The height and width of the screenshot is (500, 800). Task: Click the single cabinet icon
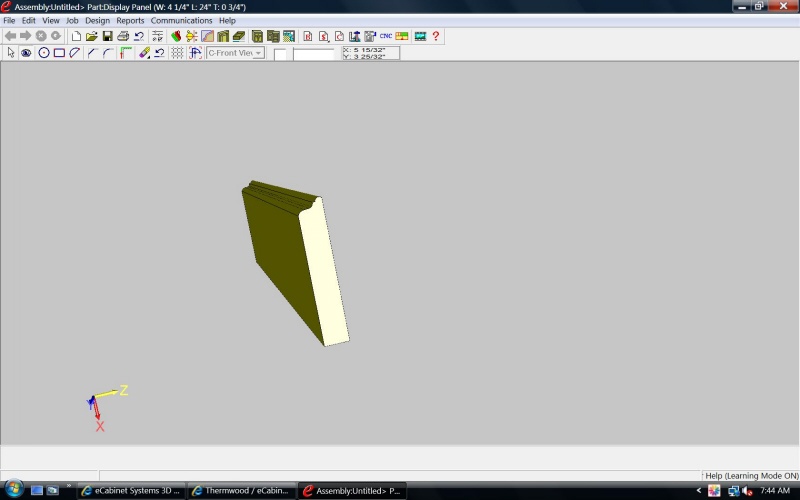[257, 36]
